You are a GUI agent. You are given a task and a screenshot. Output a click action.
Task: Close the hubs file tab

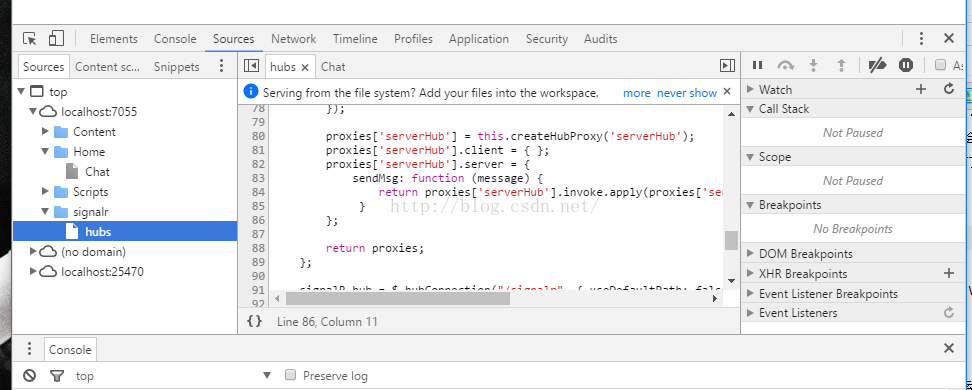click(x=304, y=67)
